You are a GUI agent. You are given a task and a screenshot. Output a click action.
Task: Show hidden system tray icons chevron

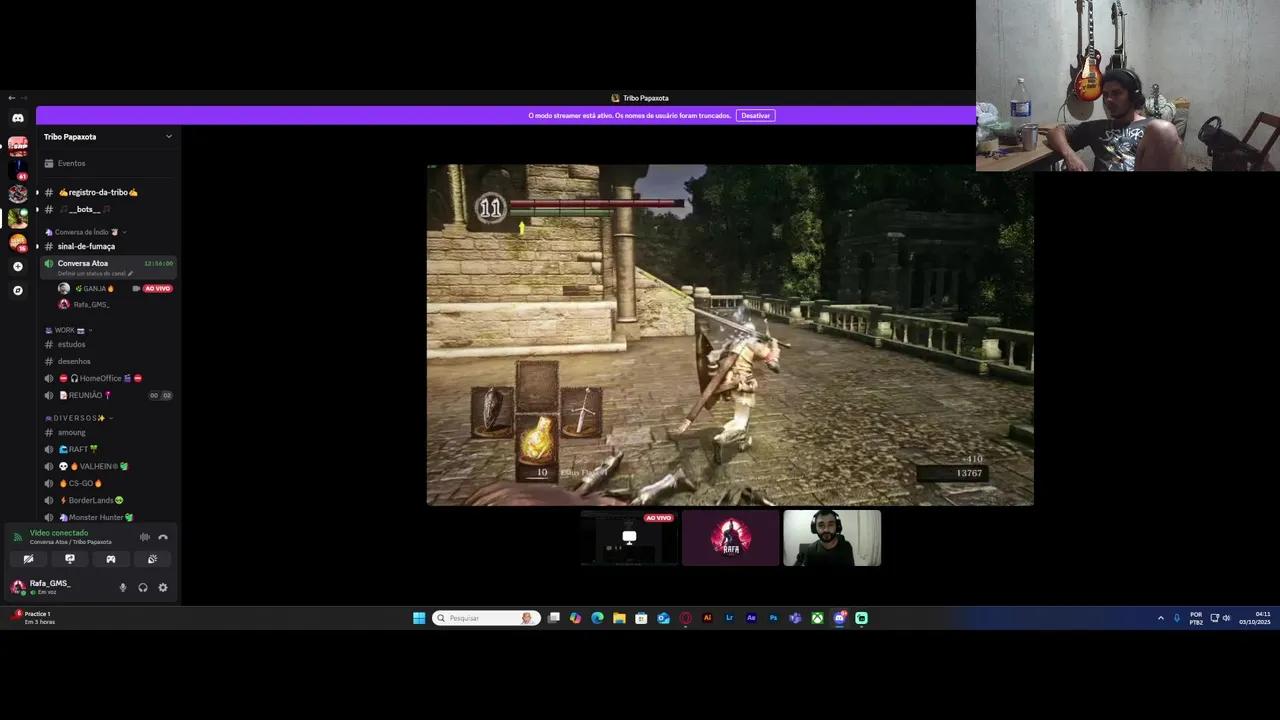[1160, 618]
